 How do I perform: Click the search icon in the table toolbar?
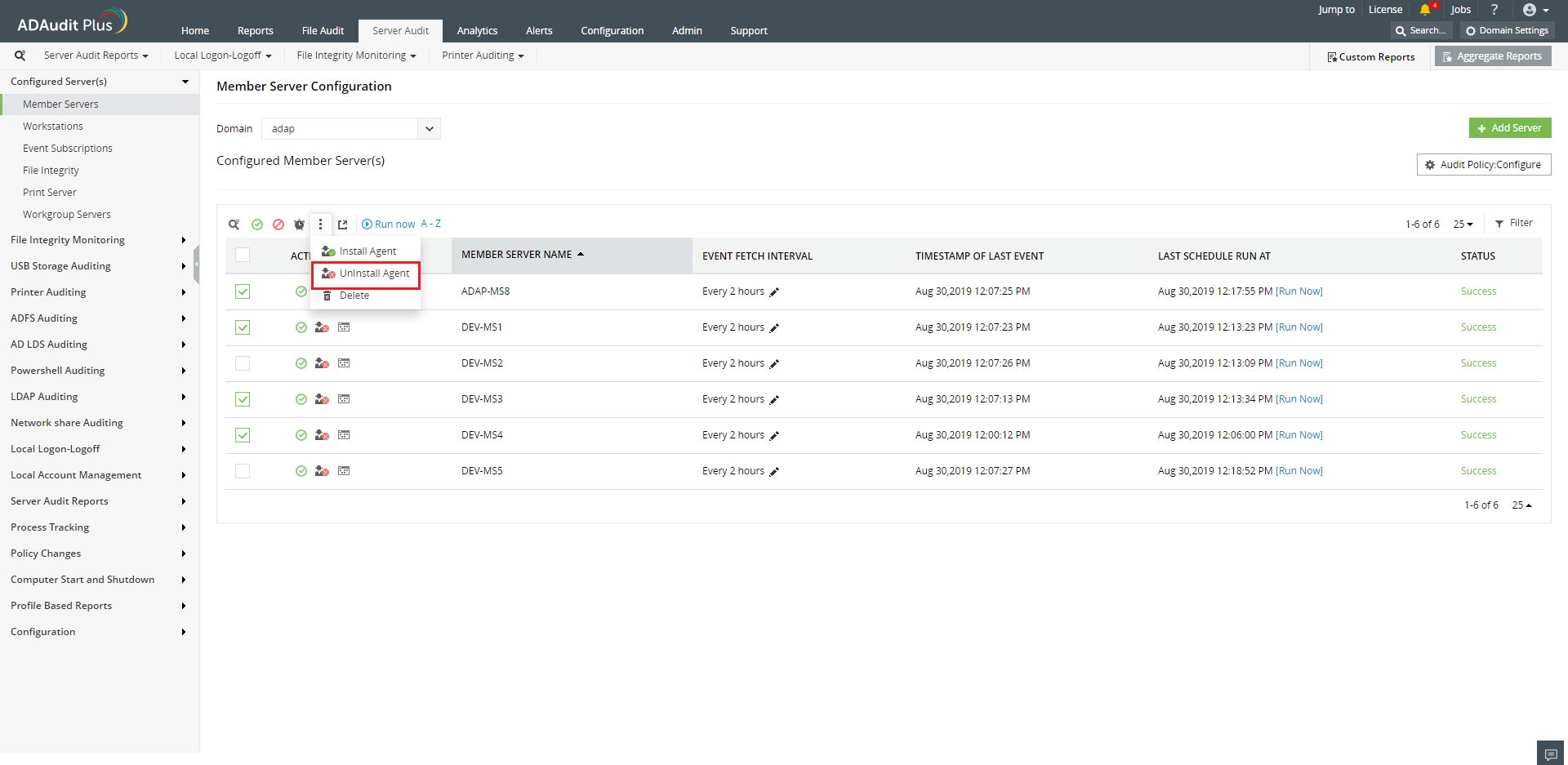point(234,225)
